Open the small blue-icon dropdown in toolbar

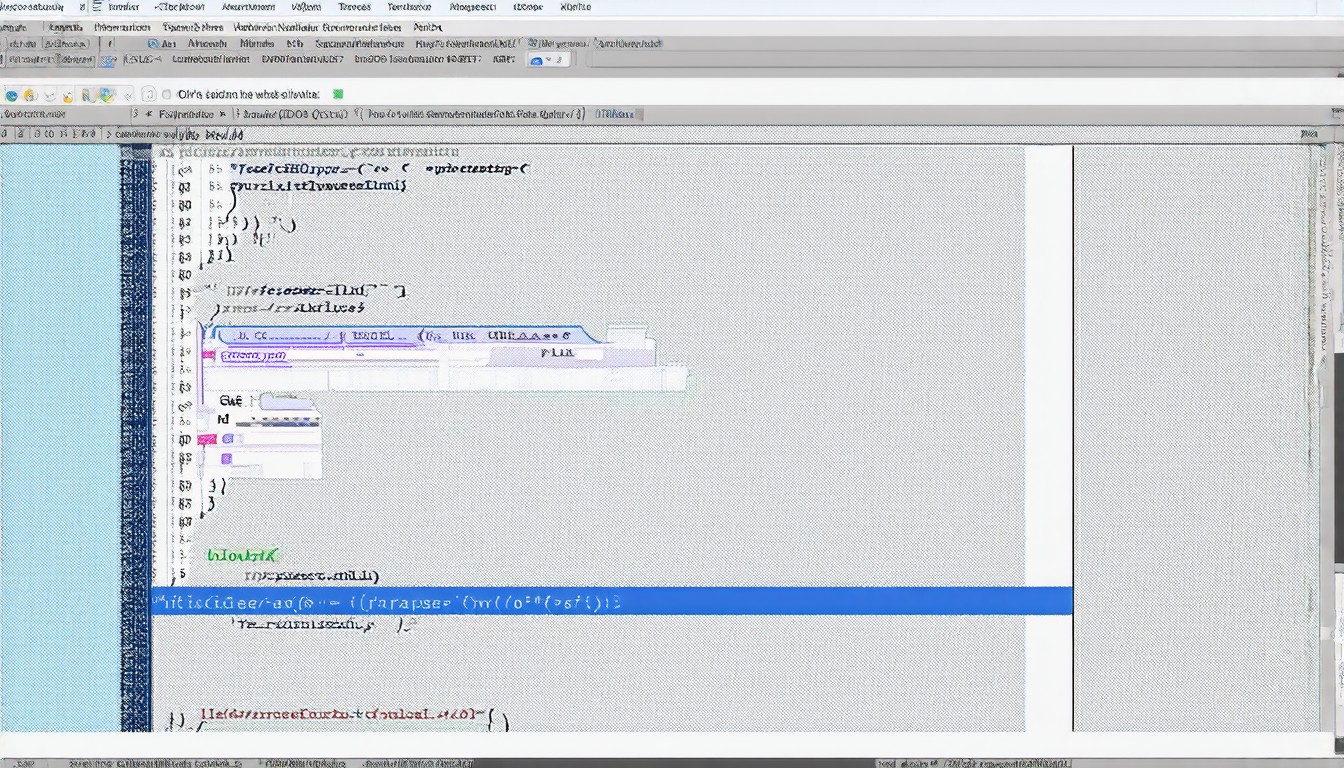point(548,60)
